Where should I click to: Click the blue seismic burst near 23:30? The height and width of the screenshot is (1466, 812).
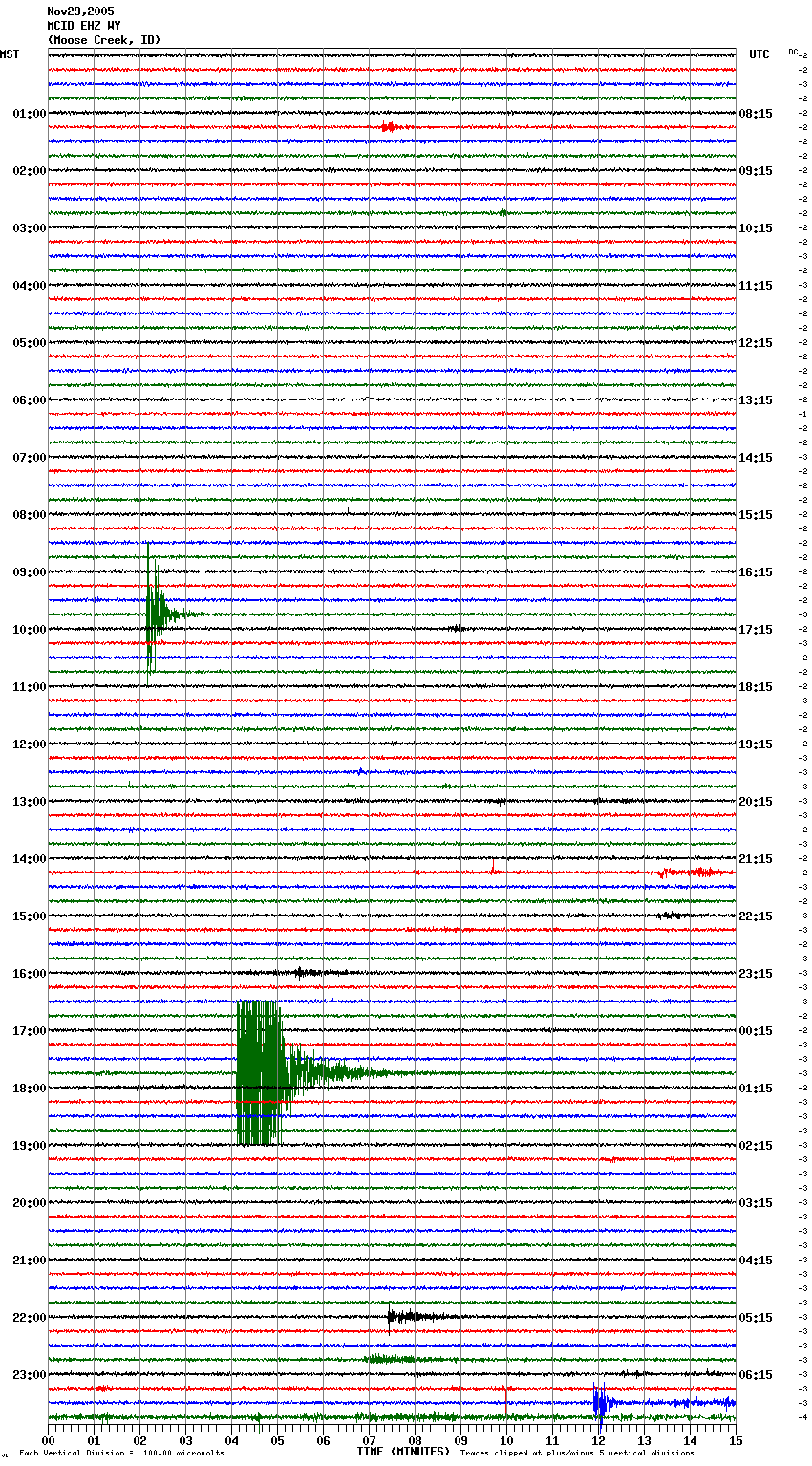pyautogui.click(x=600, y=1403)
